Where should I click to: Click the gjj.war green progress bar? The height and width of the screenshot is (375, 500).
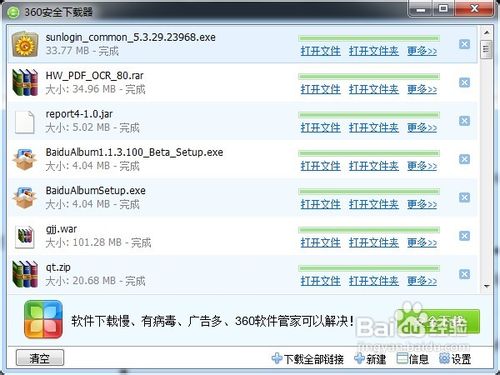(369, 230)
